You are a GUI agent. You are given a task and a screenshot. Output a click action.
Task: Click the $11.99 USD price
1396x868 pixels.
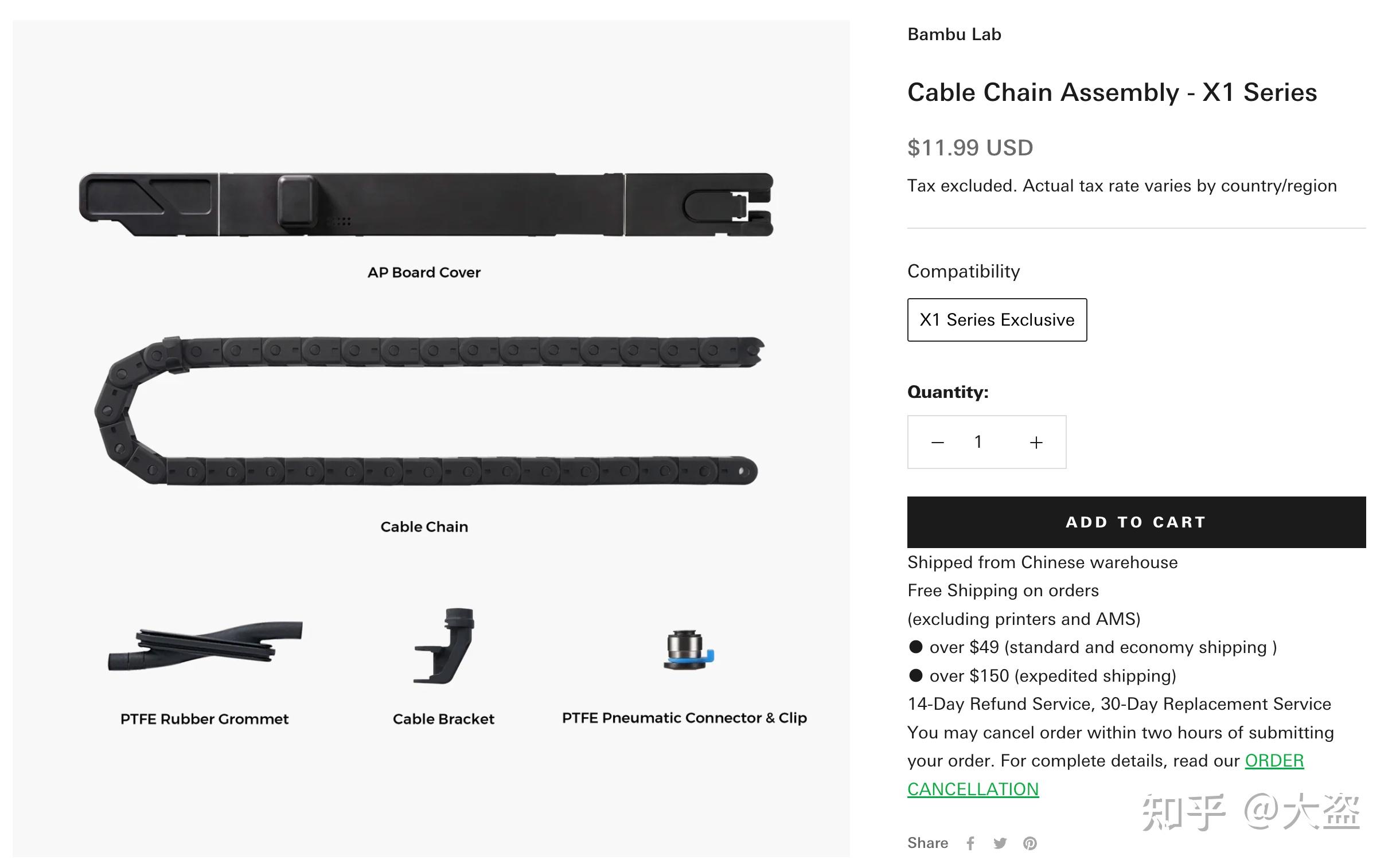tap(970, 148)
